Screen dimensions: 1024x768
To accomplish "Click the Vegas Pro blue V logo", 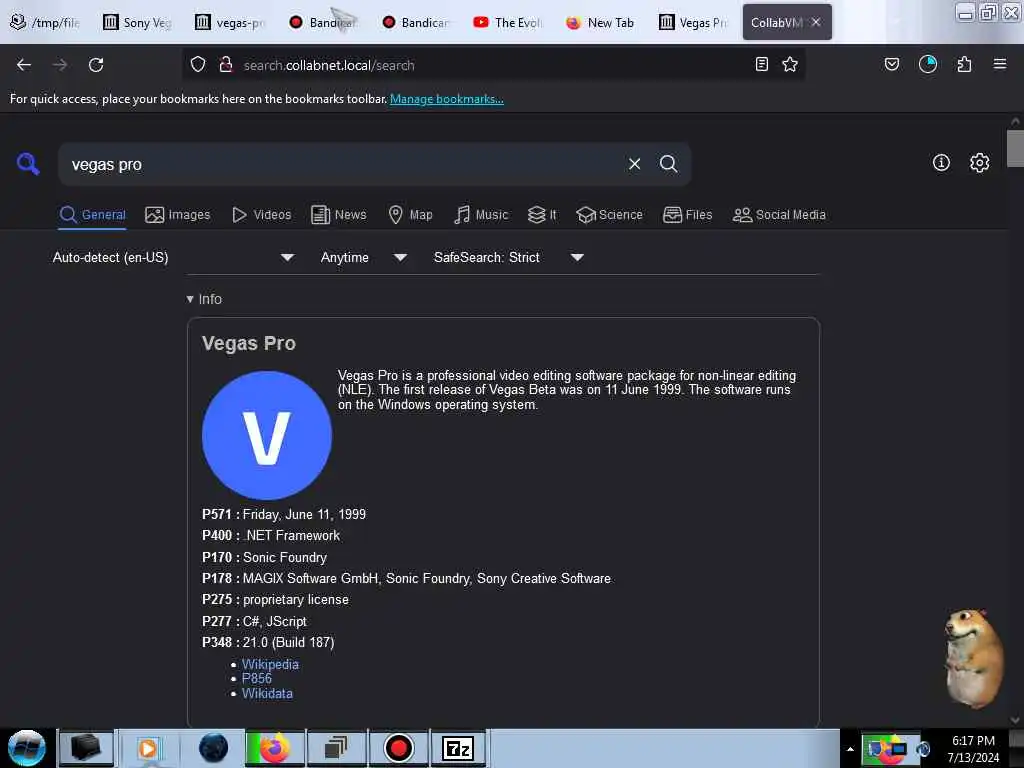I will (266, 436).
